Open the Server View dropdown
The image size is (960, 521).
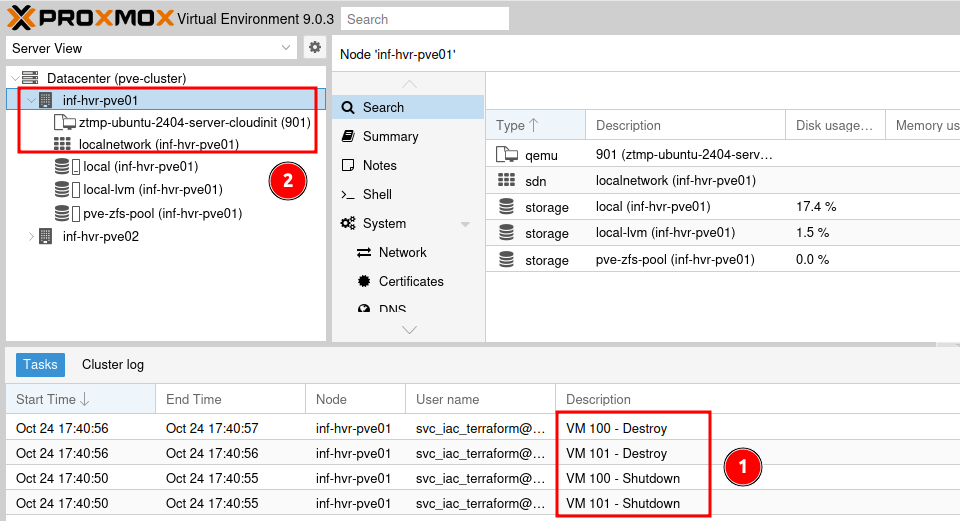(286, 48)
